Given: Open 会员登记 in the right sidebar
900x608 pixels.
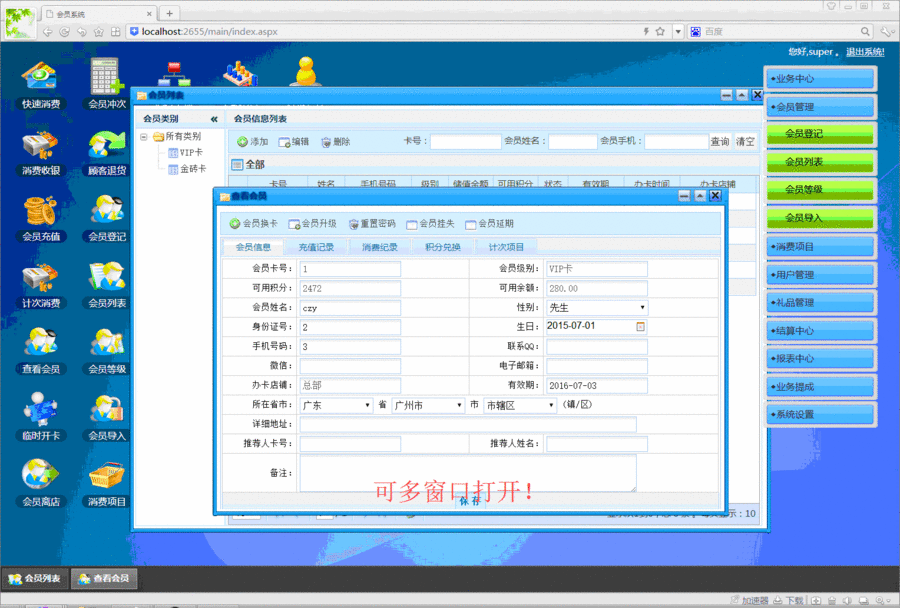Looking at the screenshot, I should click(820, 134).
